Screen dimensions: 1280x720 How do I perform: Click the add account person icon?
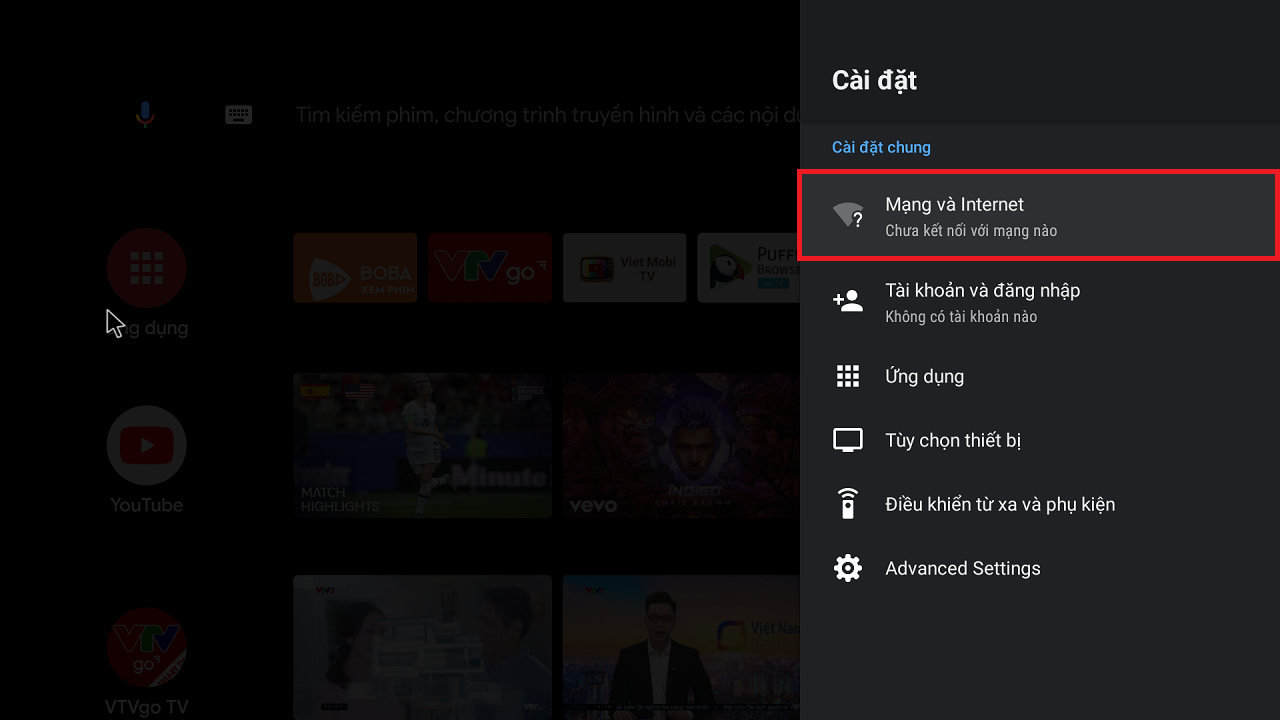(848, 301)
